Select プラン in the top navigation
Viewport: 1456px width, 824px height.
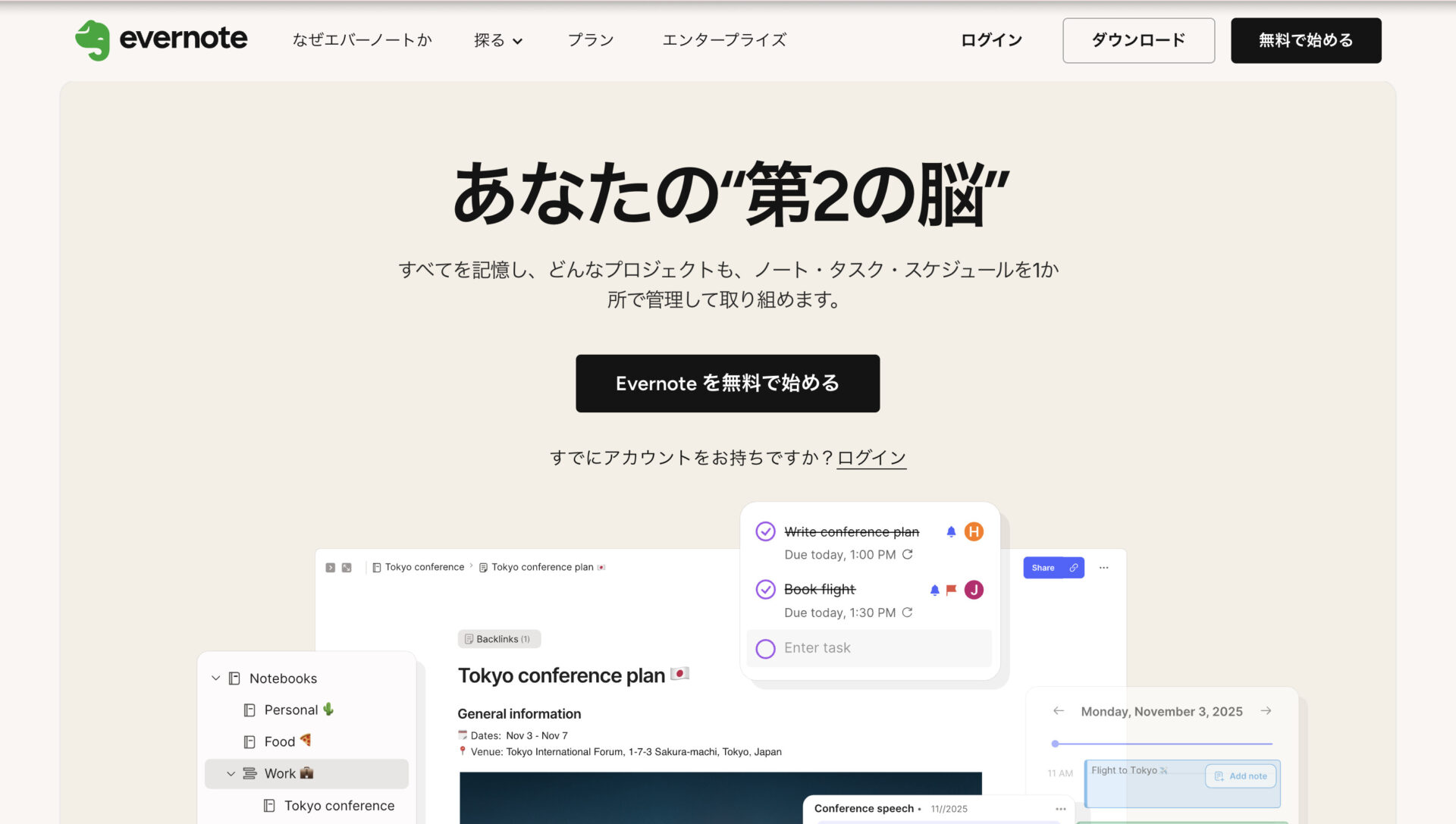(591, 40)
